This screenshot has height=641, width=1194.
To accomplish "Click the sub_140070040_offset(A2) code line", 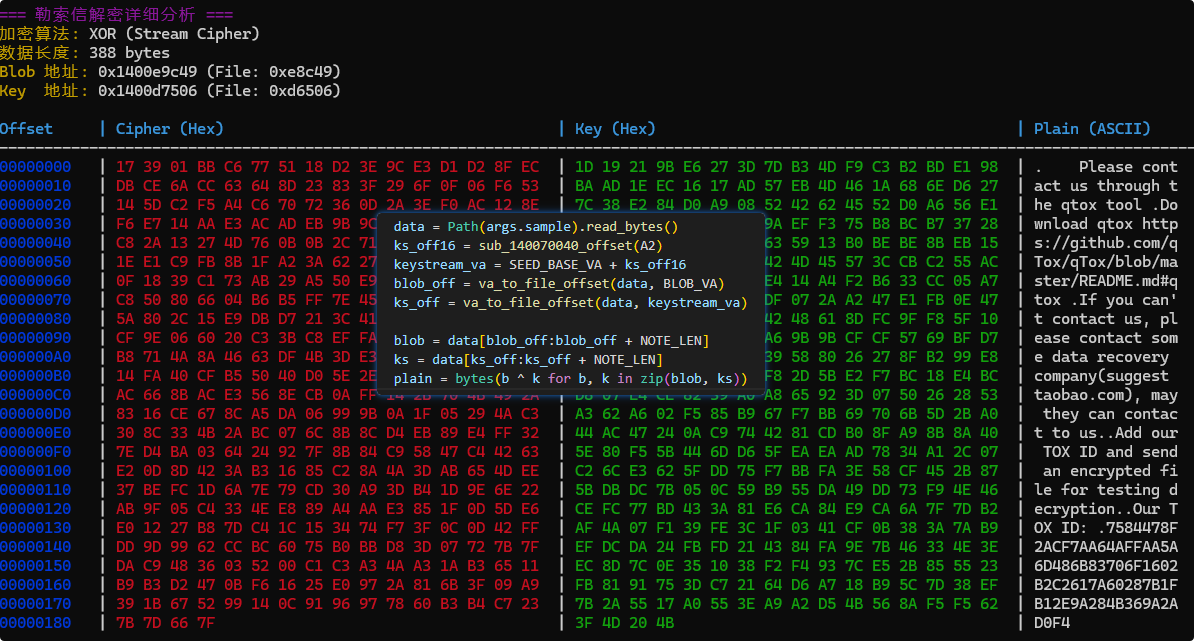I will [x=528, y=246].
